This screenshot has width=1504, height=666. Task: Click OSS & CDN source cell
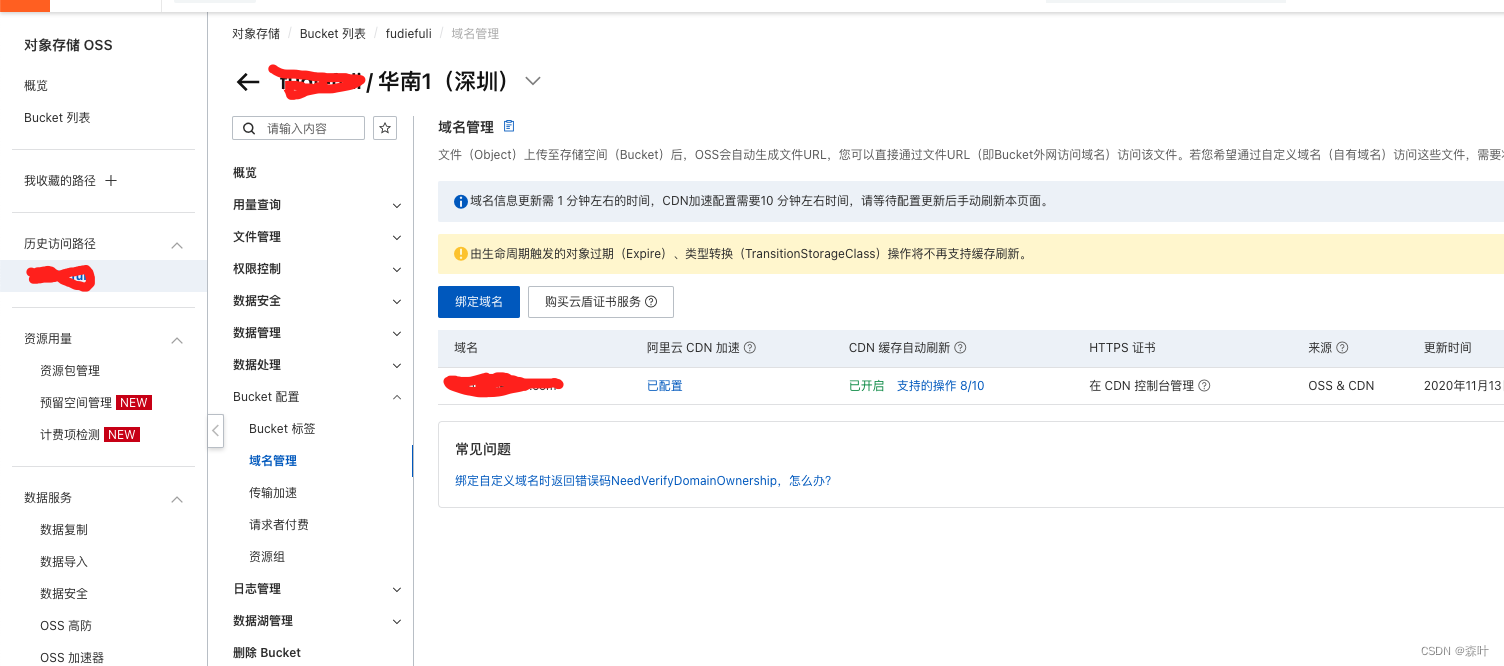coord(1341,386)
